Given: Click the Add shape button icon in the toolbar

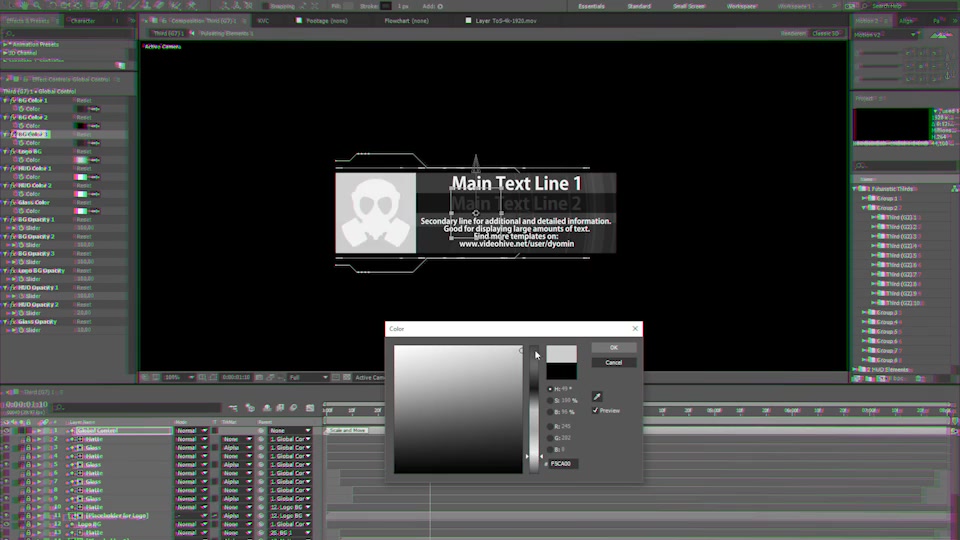Looking at the screenshot, I should 440,6.
